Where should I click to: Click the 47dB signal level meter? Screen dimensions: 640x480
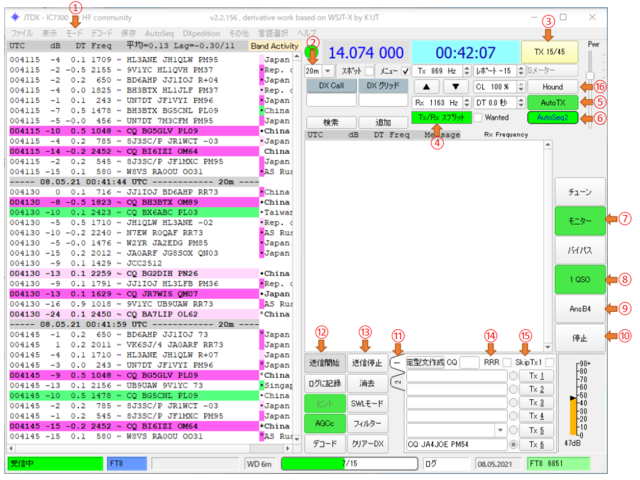click(573, 400)
